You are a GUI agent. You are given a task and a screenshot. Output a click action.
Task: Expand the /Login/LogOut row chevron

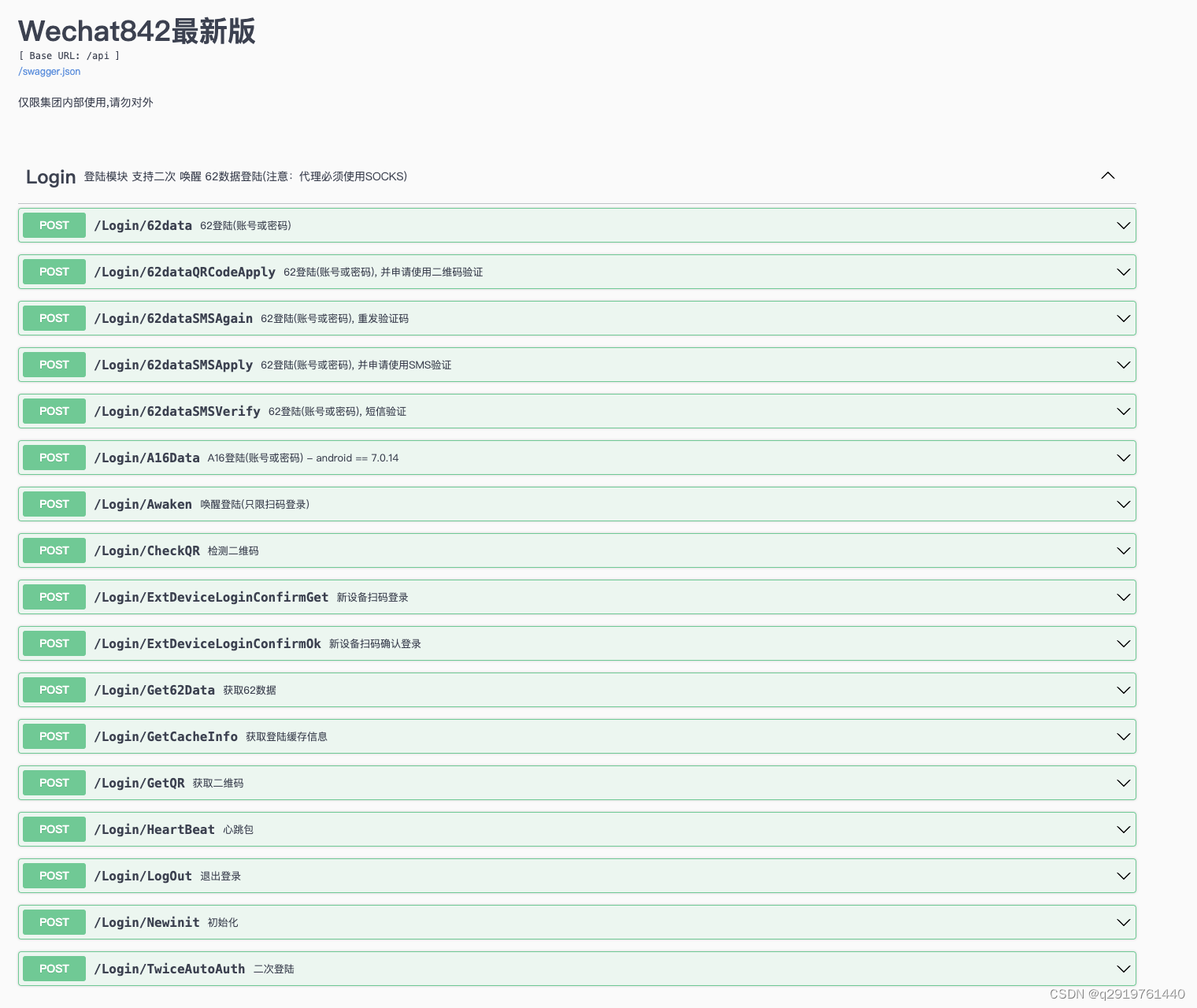click(x=1124, y=876)
